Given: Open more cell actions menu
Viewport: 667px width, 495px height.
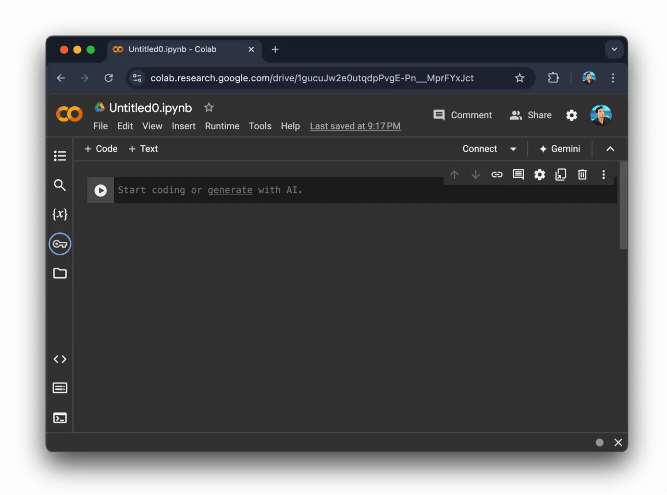Looking at the screenshot, I should 604,175.
